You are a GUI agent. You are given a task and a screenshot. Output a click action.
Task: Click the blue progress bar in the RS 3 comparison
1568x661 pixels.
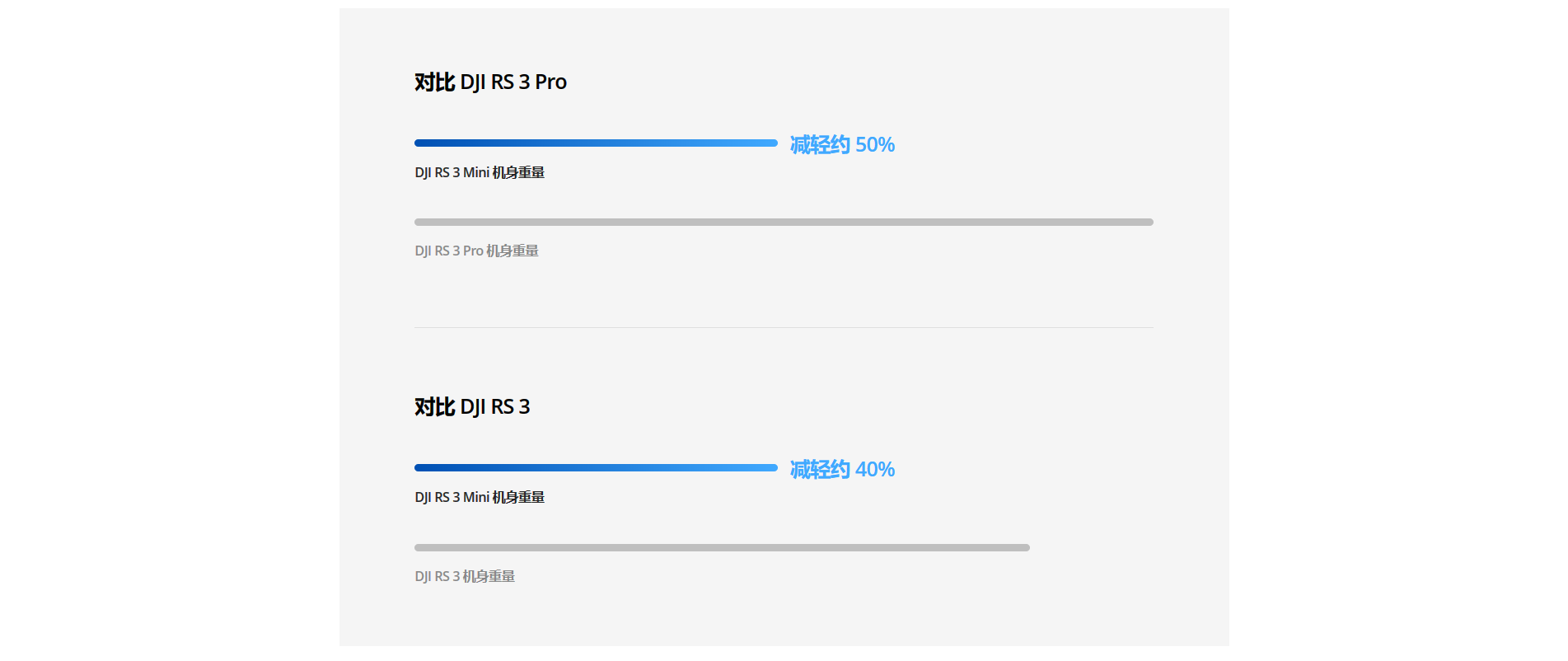595,468
